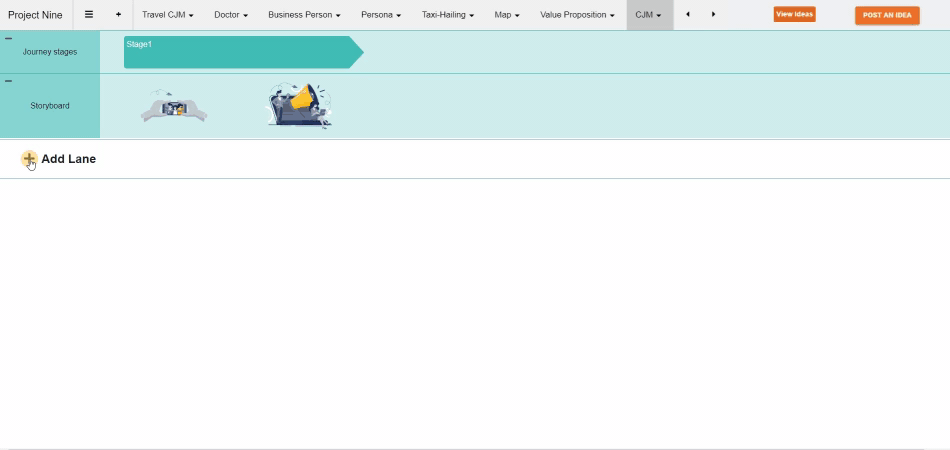
Task: Select the megaphone storyboard illustration
Action: pyautogui.click(x=299, y=105)
